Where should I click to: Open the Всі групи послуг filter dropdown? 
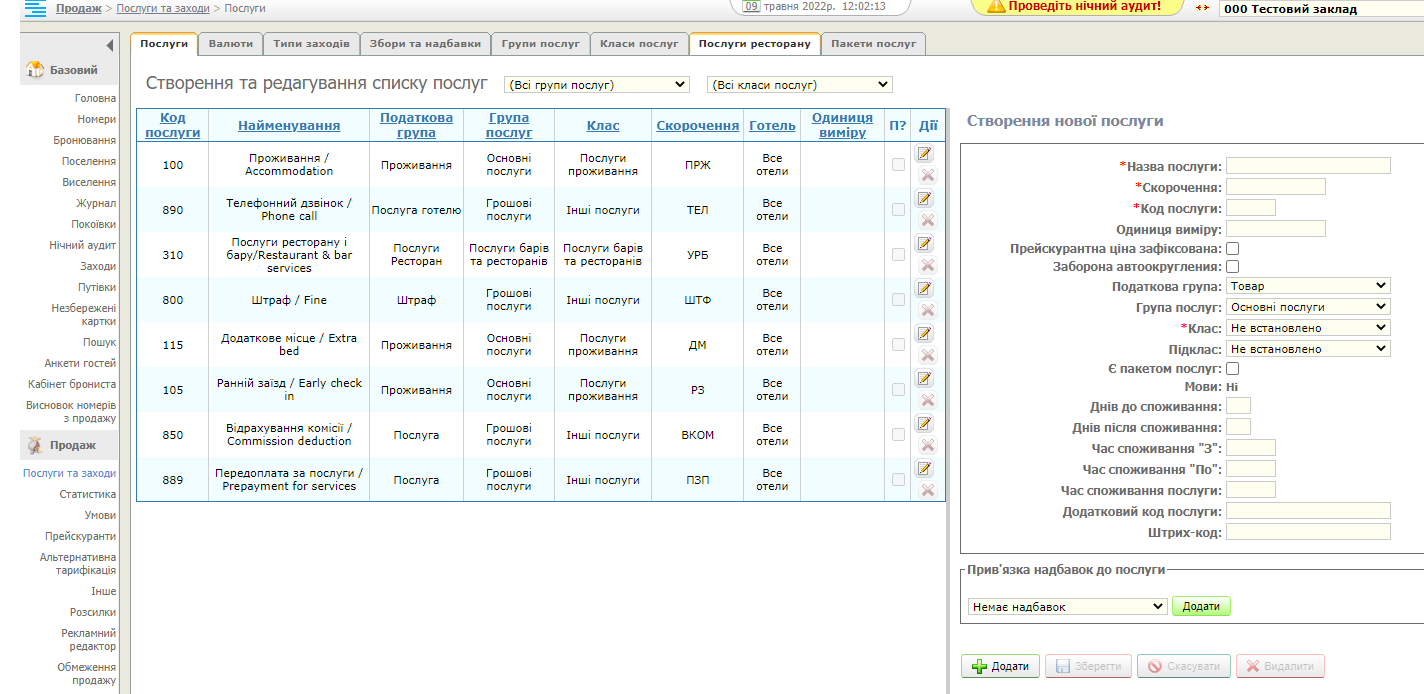point(597,85)
